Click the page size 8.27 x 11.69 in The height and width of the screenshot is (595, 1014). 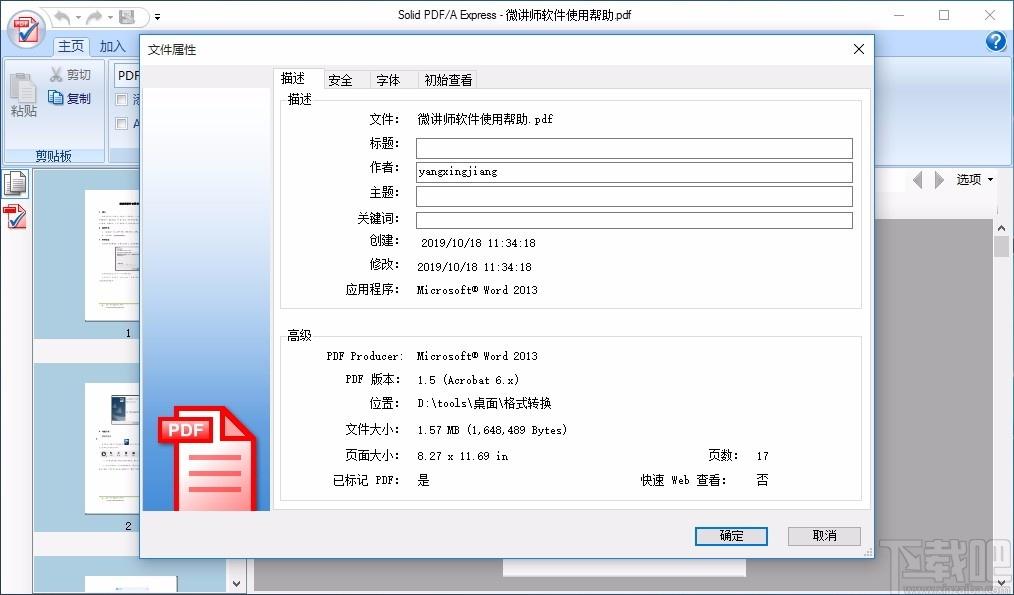pos(462,456)
